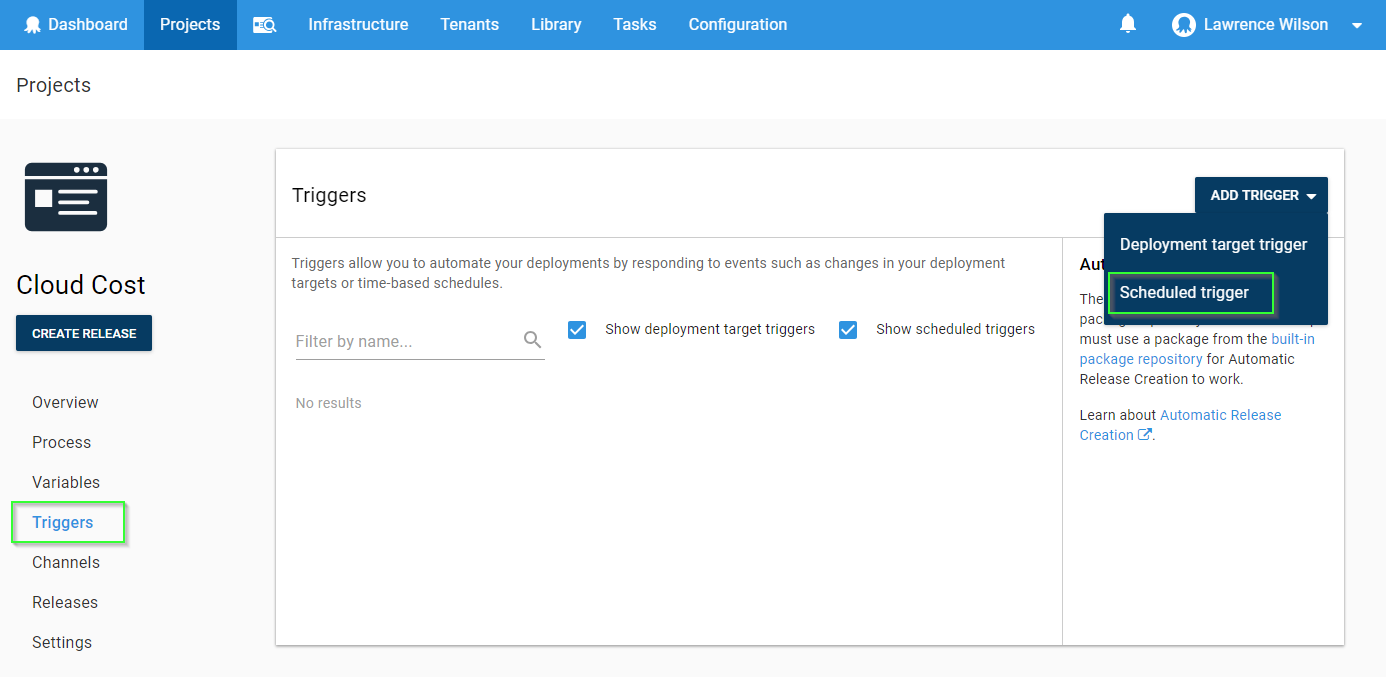Open the project search icon in navbar
The width and height of the screenshot is (1386, 677).
[x=264, y=25]
